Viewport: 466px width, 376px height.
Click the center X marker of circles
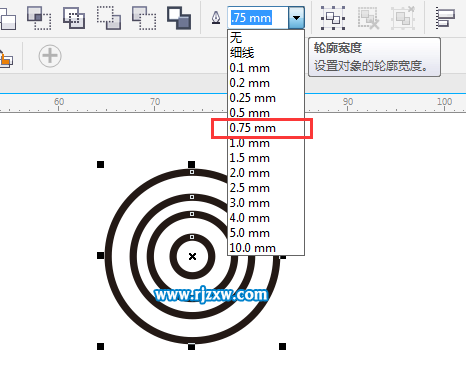[x=192, y=256]
